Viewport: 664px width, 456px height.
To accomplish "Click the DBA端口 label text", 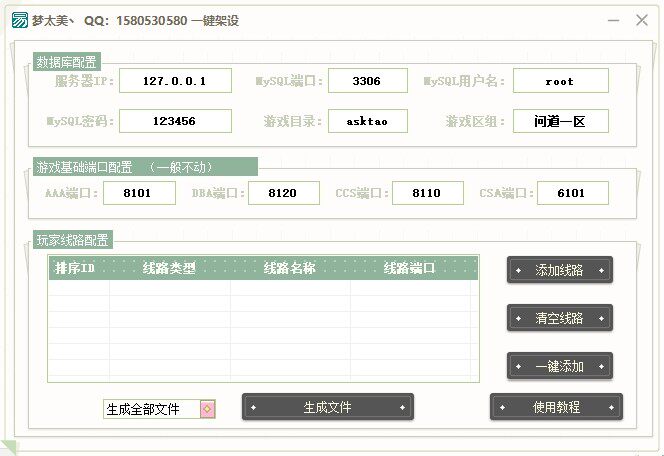I will coord(218,193).
